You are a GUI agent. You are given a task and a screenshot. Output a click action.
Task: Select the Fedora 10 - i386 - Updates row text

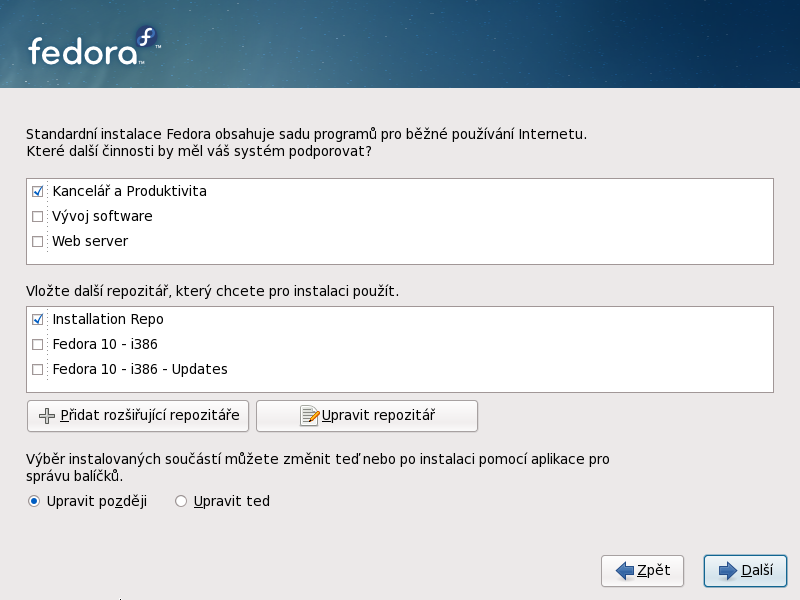pos(140,369)
